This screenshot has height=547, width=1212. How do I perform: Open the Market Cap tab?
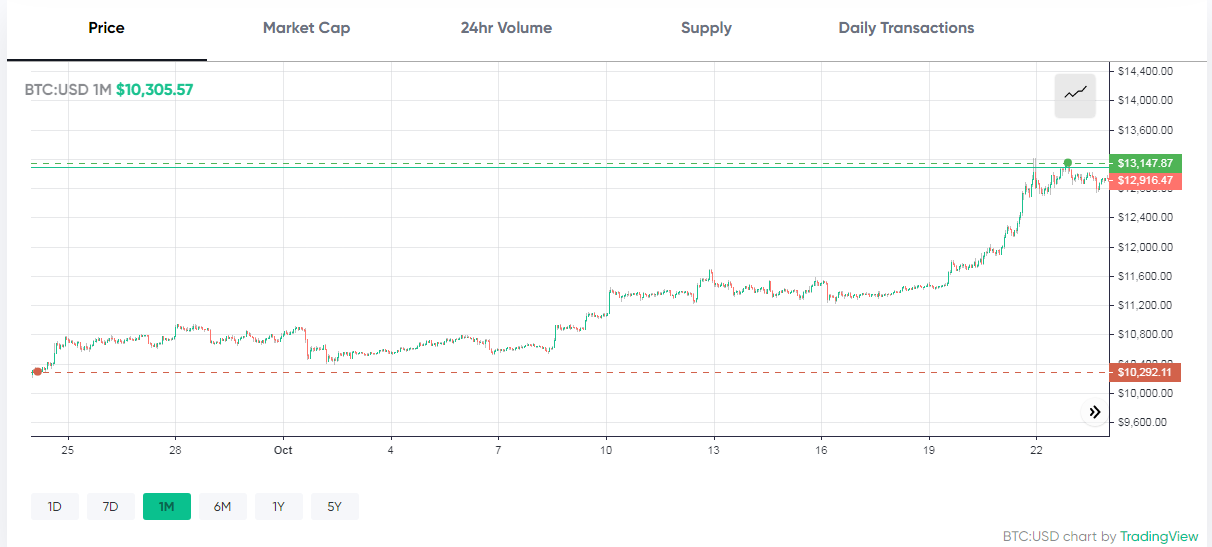pos(306,28)
